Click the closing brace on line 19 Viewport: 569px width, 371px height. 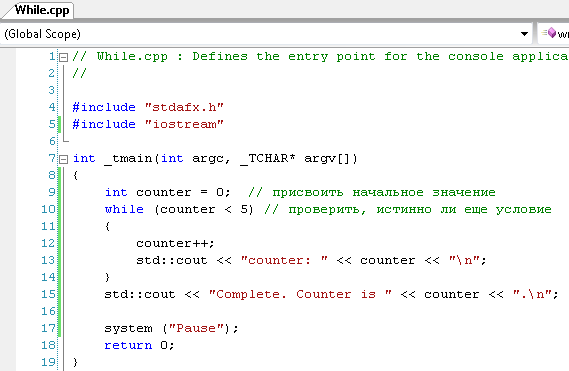pos(75,362)
